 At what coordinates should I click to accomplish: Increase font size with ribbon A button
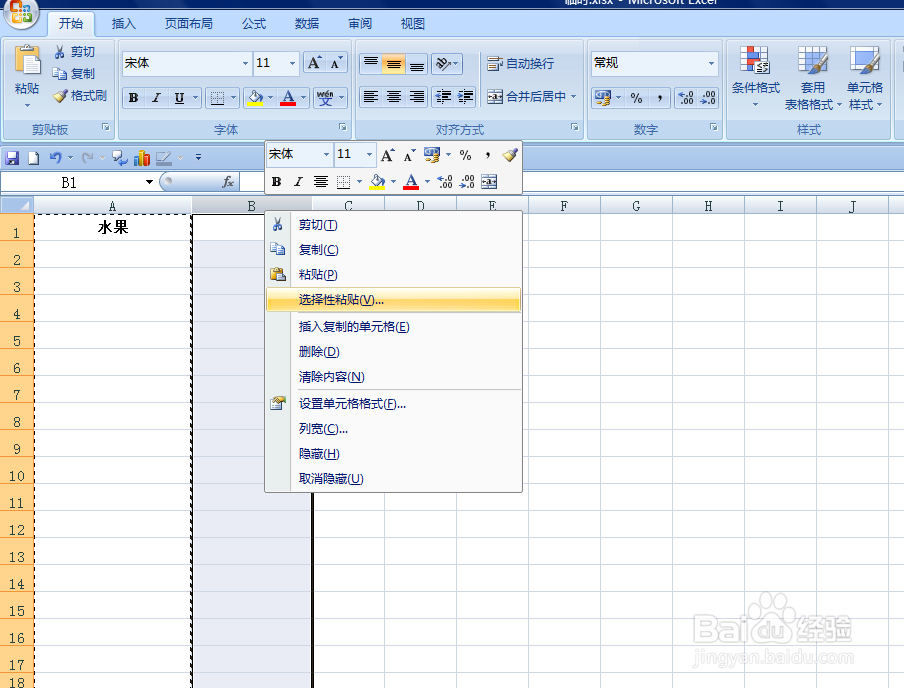click(x=314, y=63)
